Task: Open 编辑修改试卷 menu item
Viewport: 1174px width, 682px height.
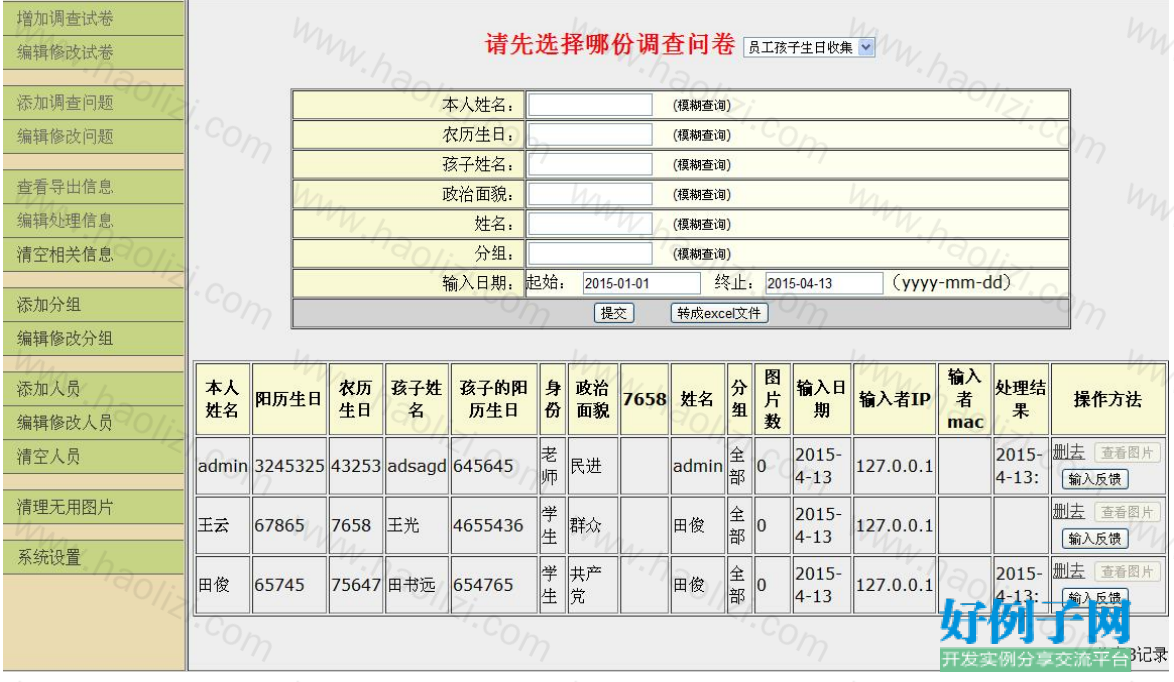Action: 93,52
